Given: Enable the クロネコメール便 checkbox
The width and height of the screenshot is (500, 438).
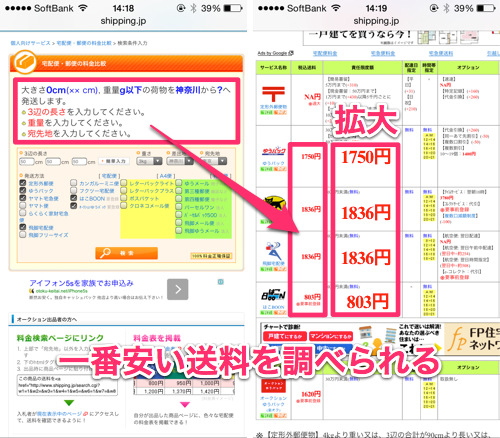Looking at the screenshot, I should tap(124, 205).
